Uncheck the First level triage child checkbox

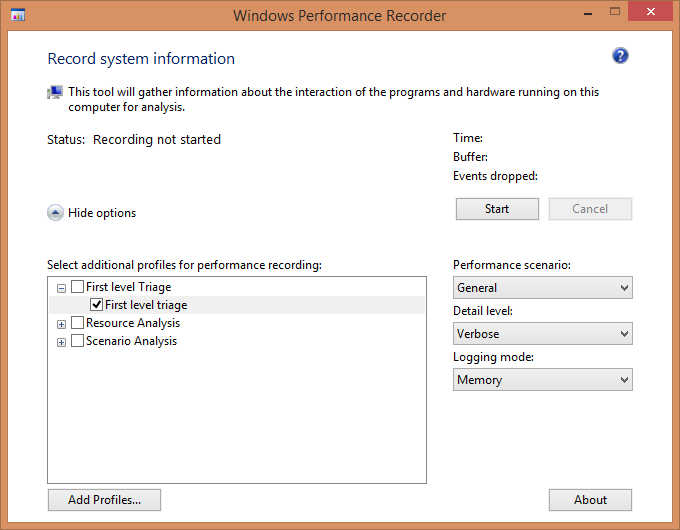(96, 304)
